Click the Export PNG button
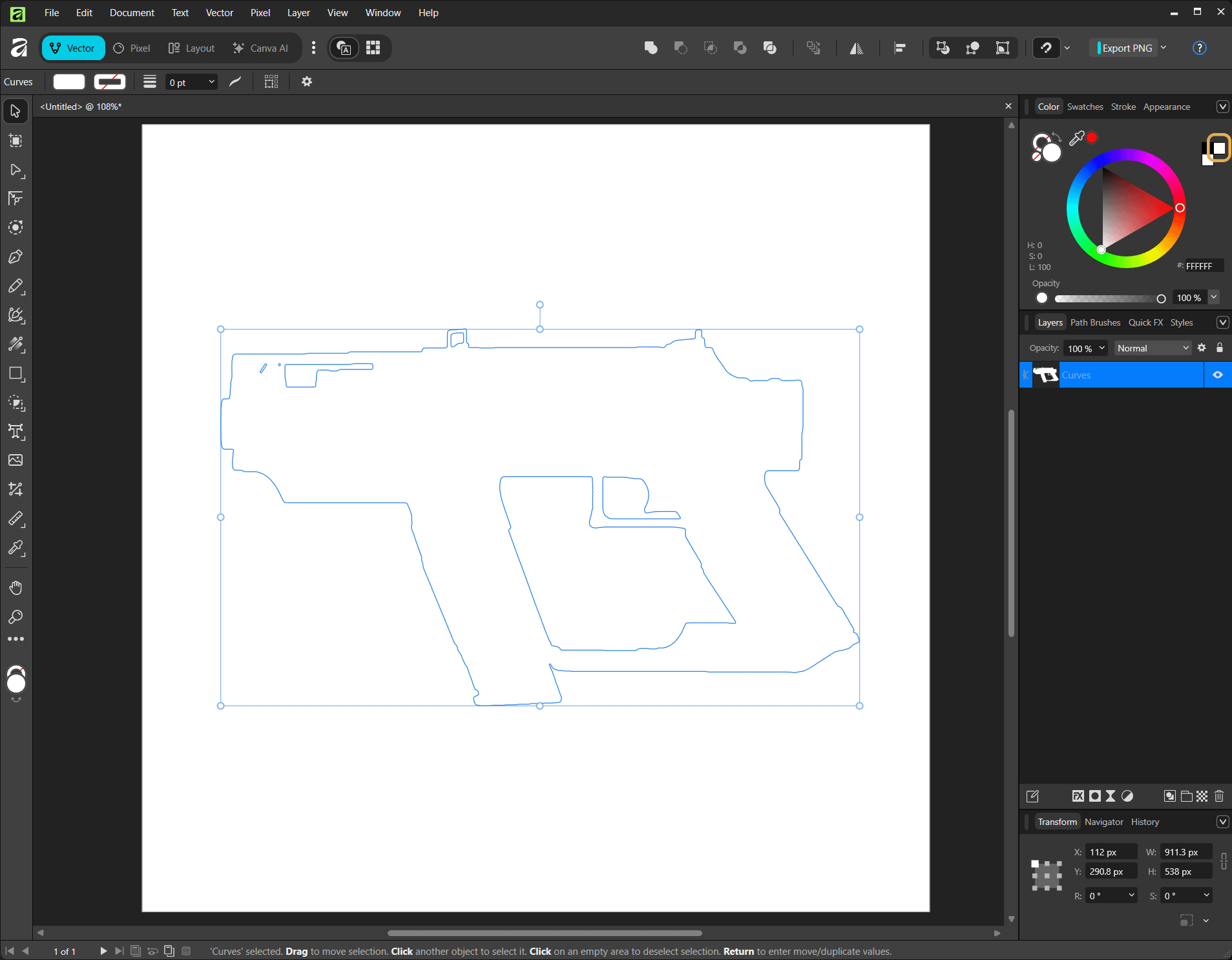The image size is (1232, 960). [x=1125, y=48]
